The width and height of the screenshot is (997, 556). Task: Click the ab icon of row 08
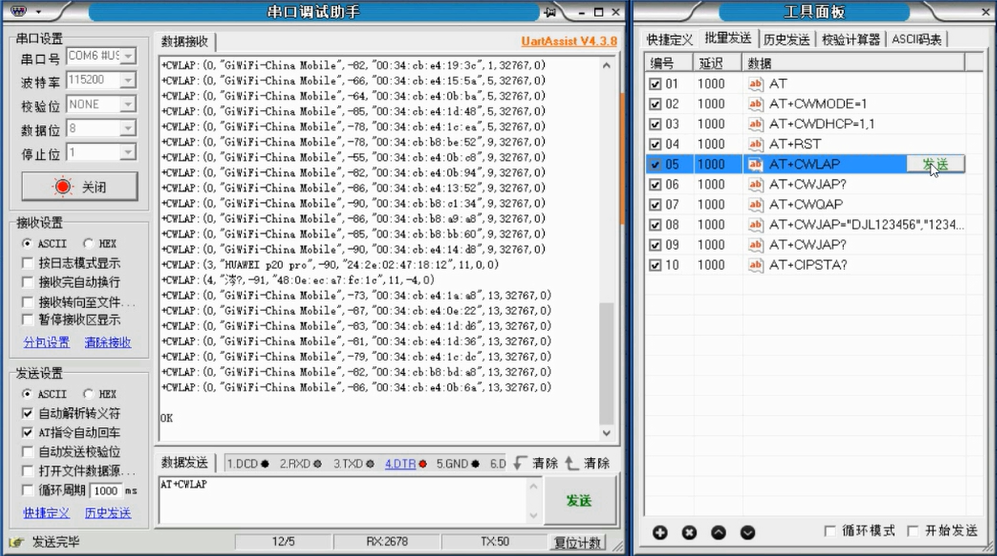tap(755, 225)
